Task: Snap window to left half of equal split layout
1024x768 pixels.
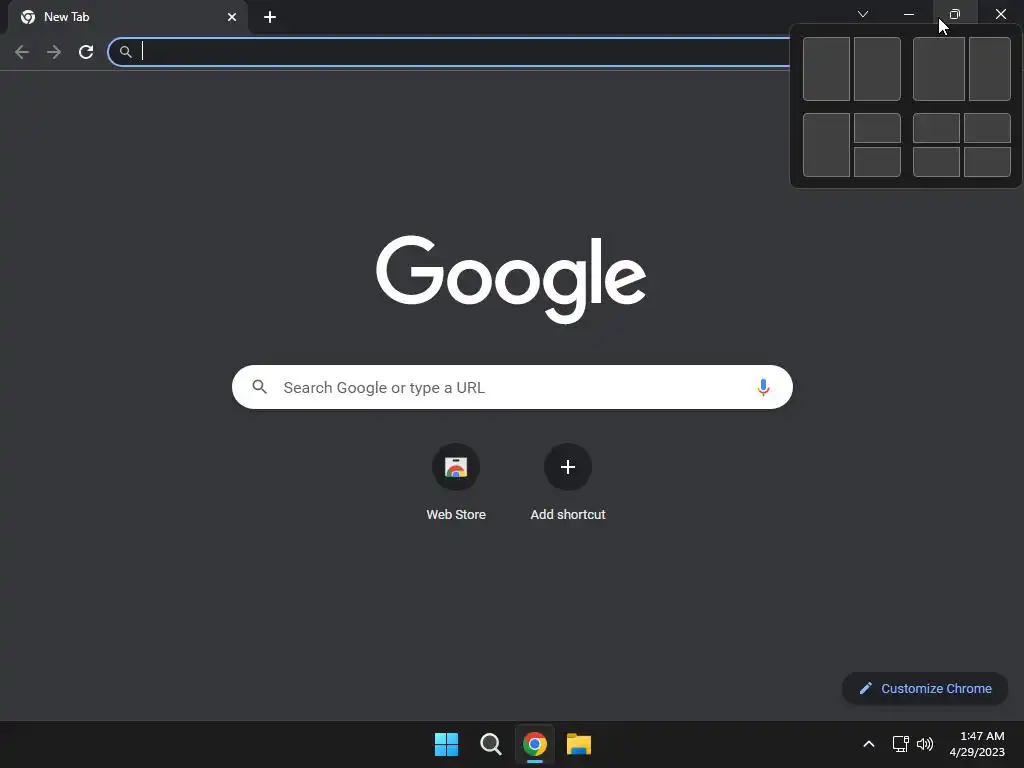Action: 826,69
